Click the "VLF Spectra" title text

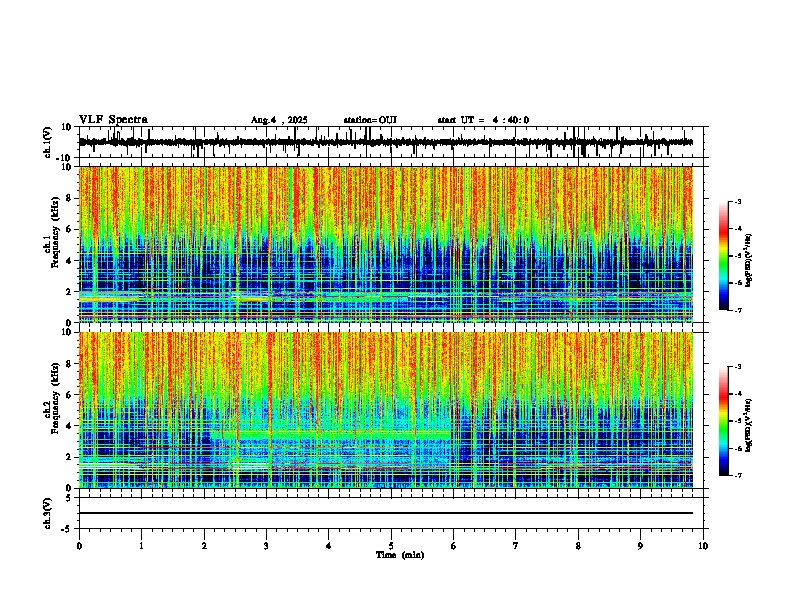(x=113, y=120)
